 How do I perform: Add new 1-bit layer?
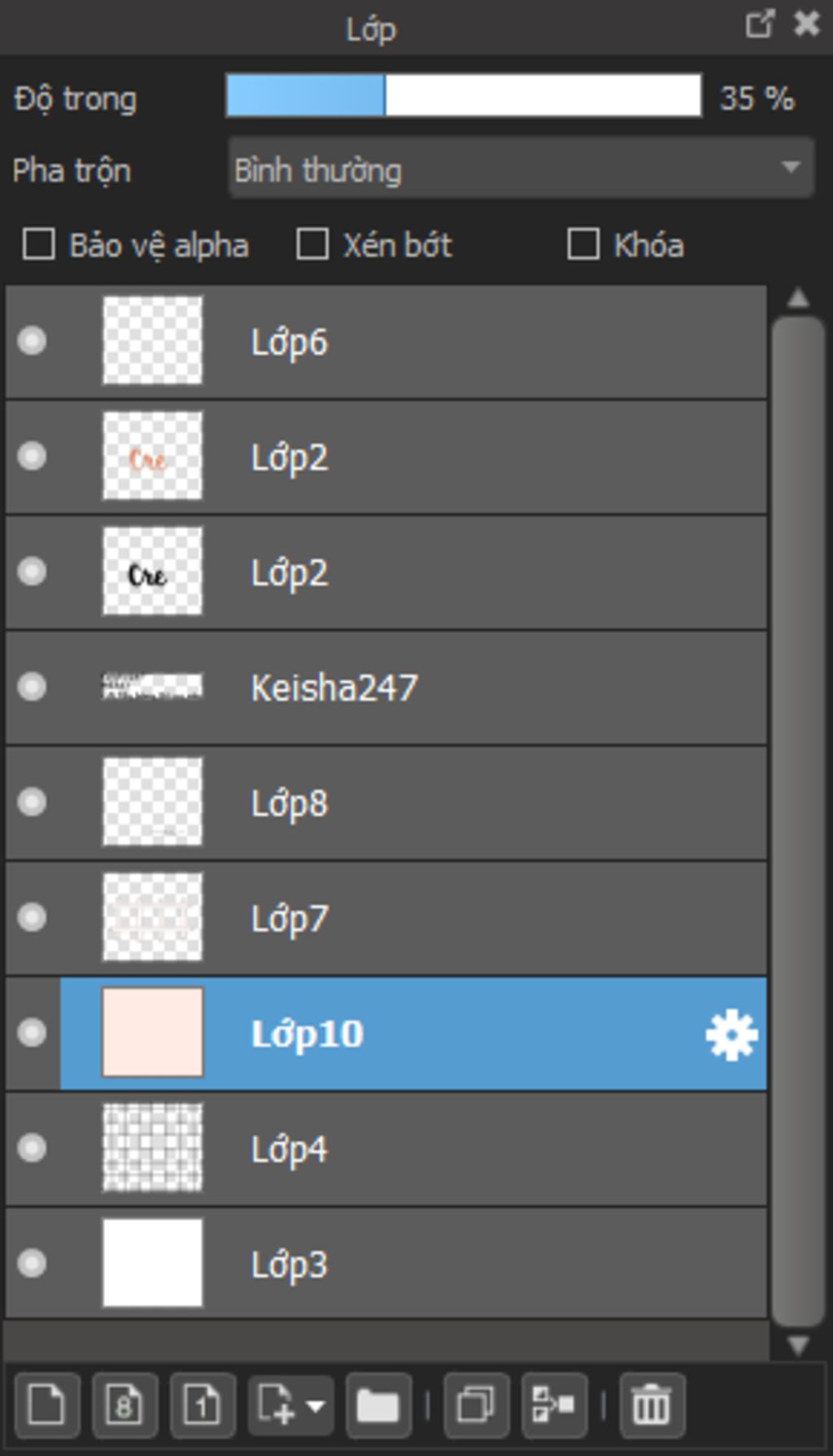click(203, 1405)
